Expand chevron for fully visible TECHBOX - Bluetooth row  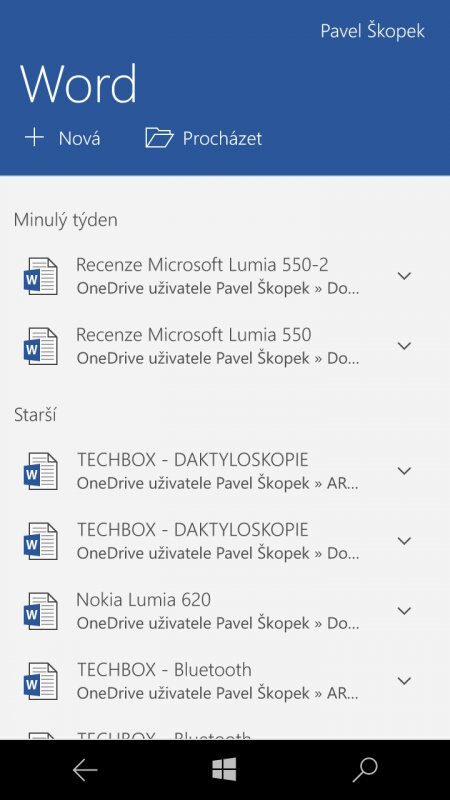tap(404, 681)
